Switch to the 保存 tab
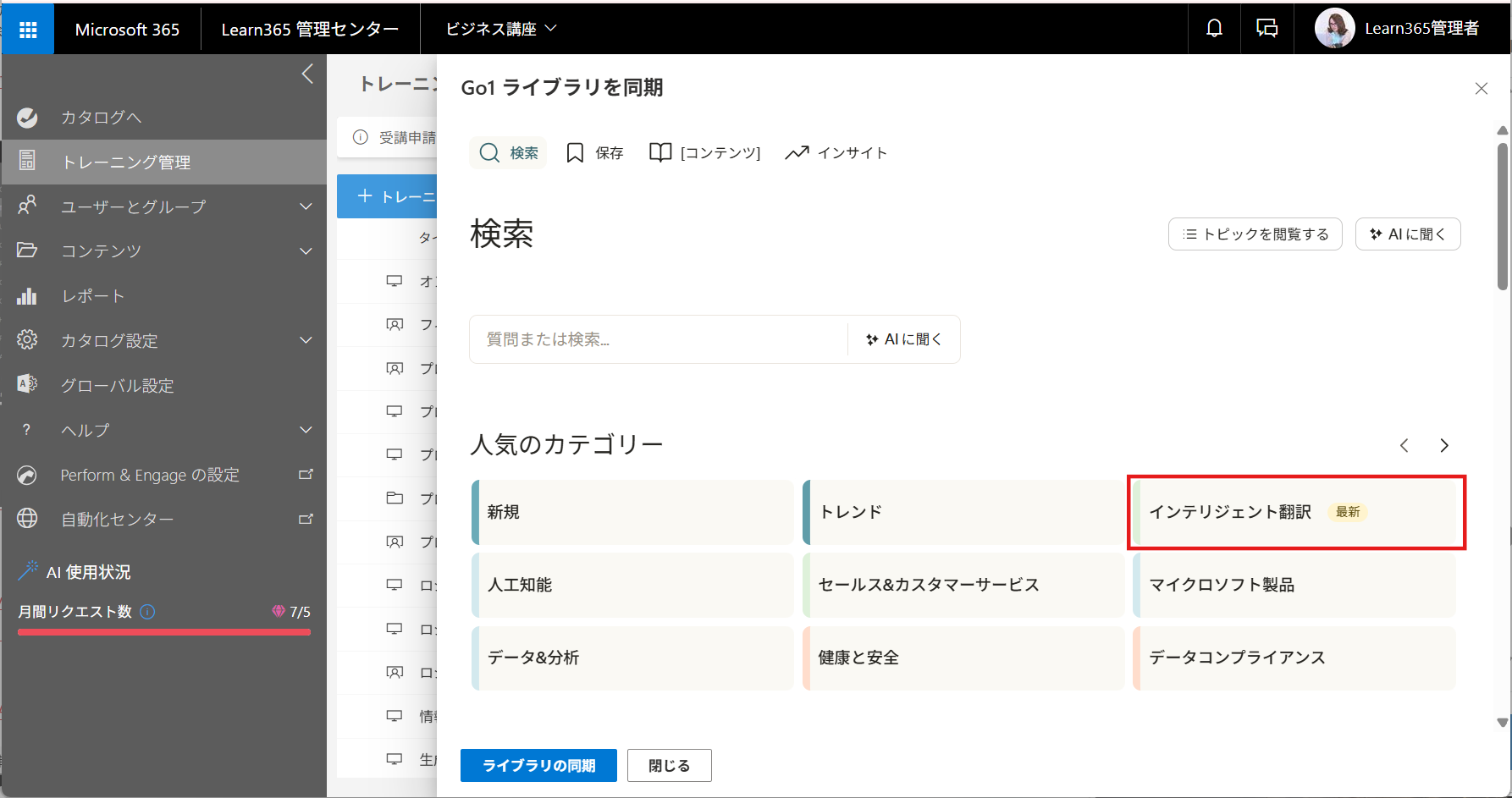Image resolution: width=1512 pixels, height=798 pixels. pos(595,153)
